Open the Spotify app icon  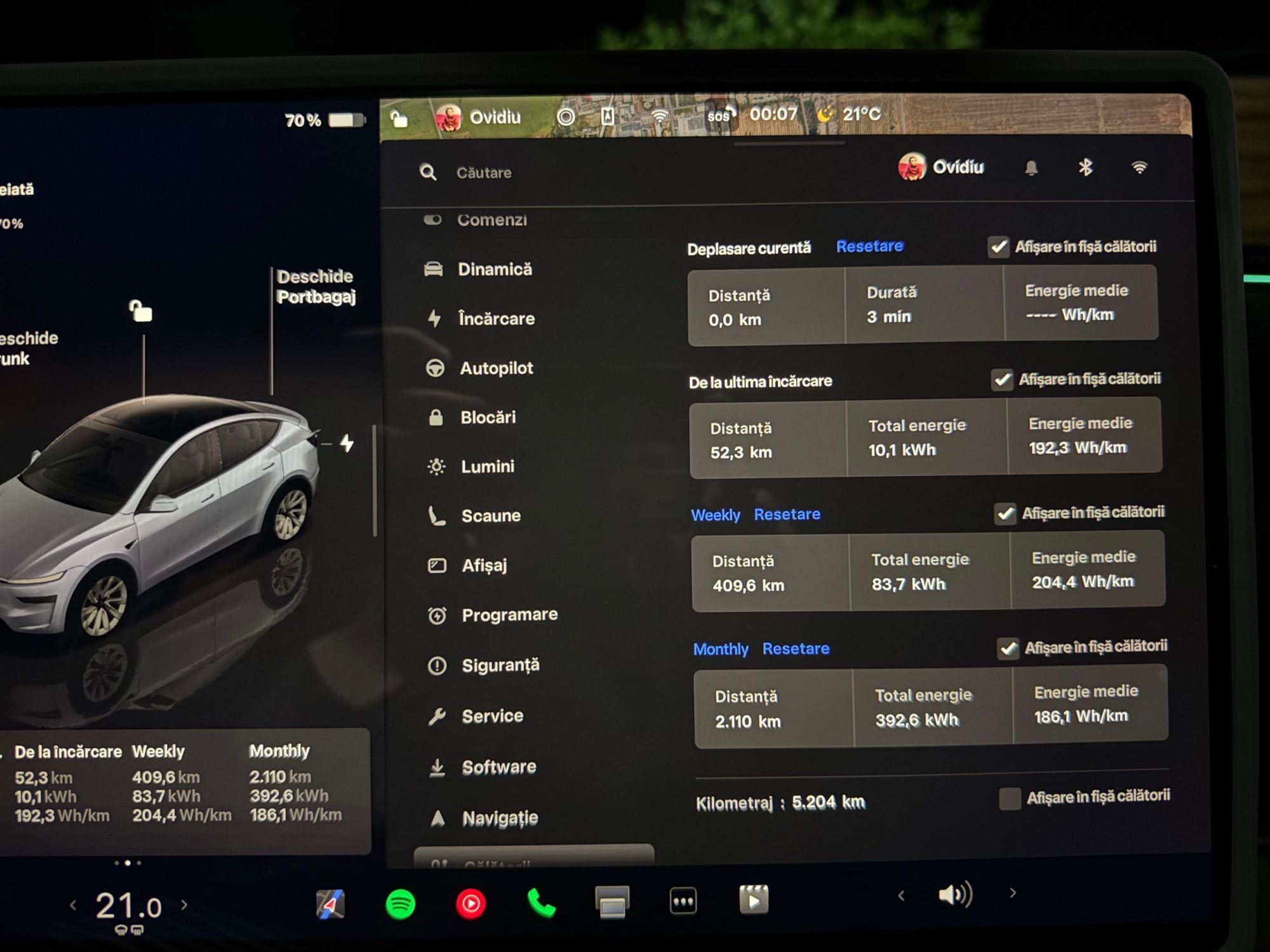click(401, 903)
